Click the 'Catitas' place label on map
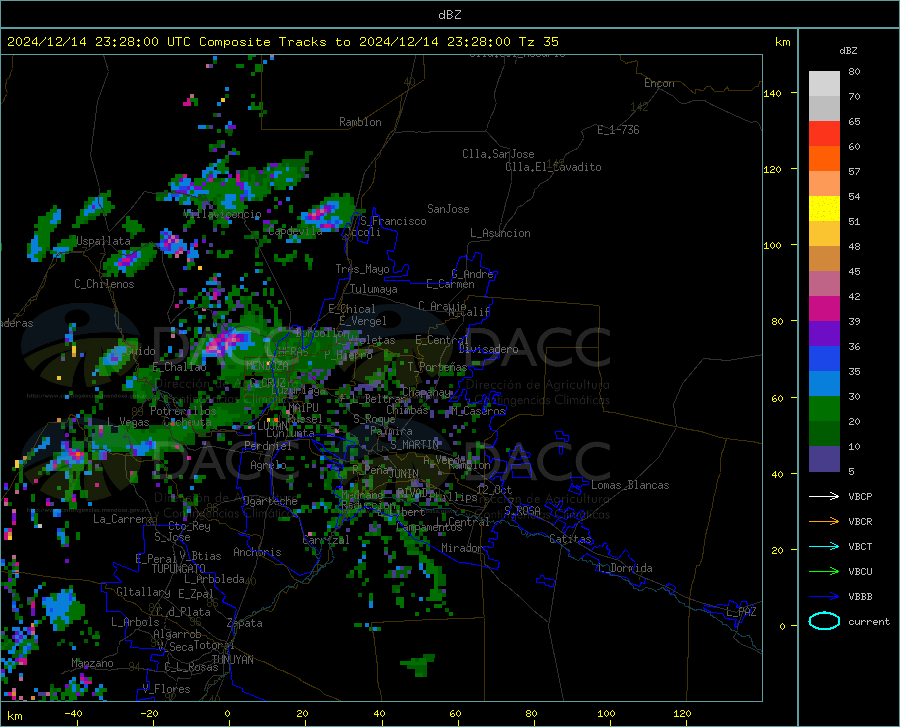The height and width of the screenshot is (727, 900). (x=570, y=539)
